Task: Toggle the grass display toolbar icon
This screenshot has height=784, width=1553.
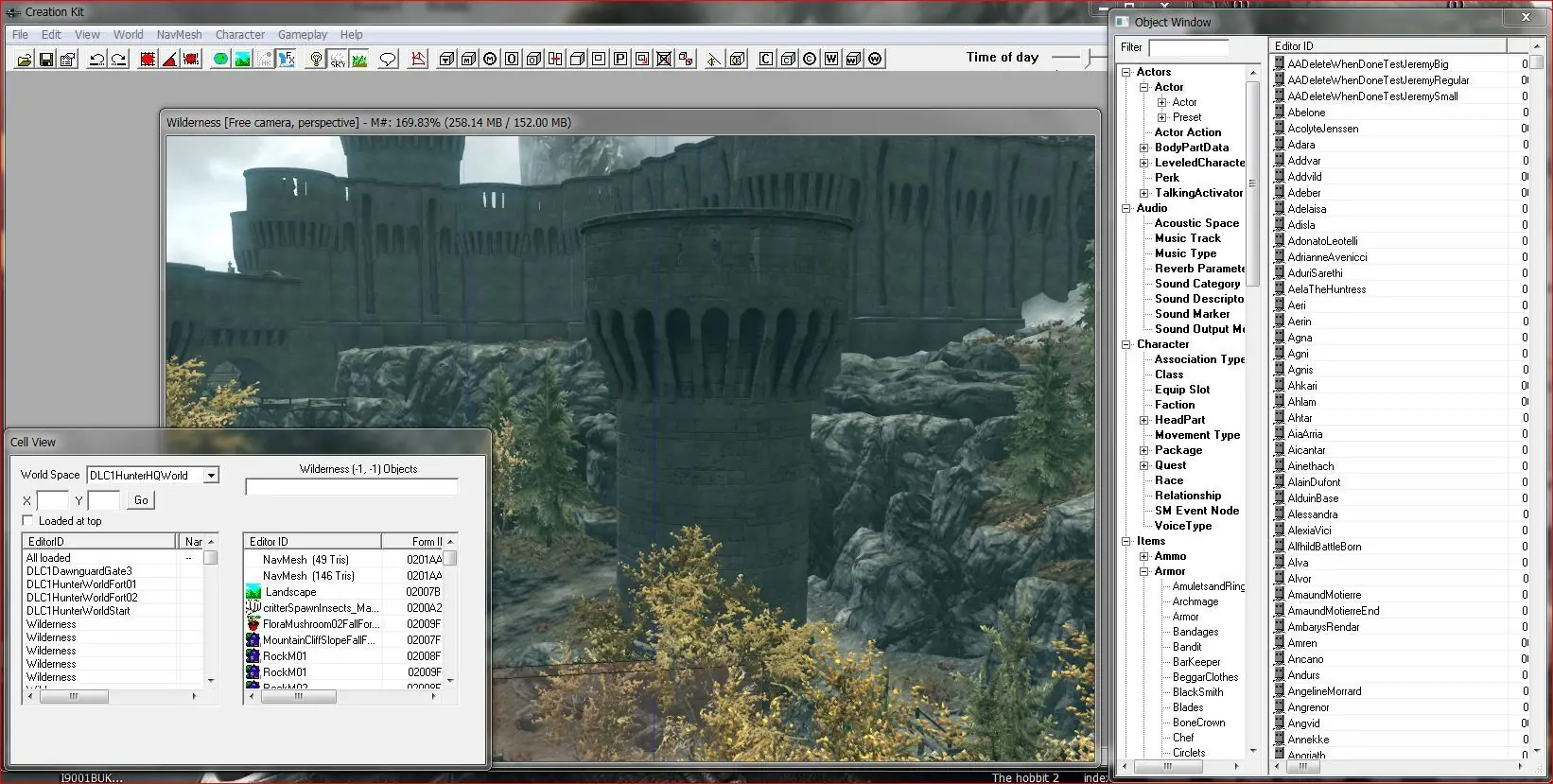Action: [x=359, y=59]
